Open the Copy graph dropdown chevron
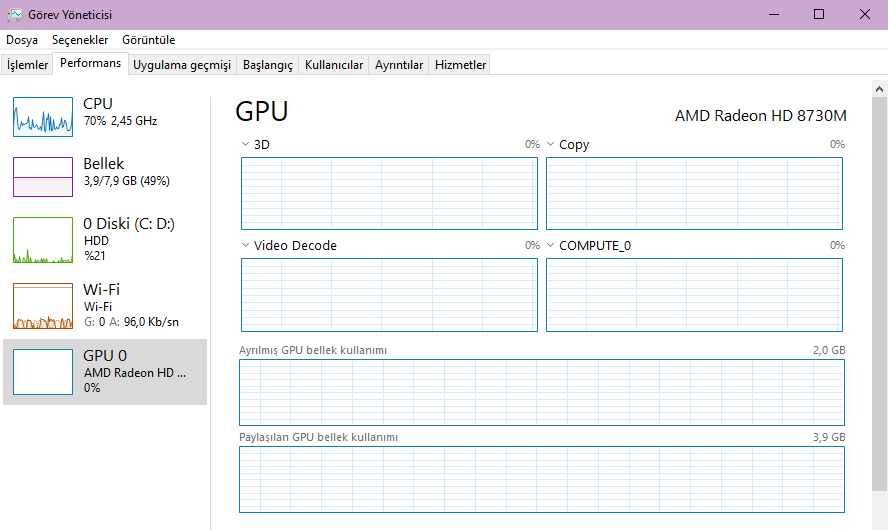 pos(551,145)
